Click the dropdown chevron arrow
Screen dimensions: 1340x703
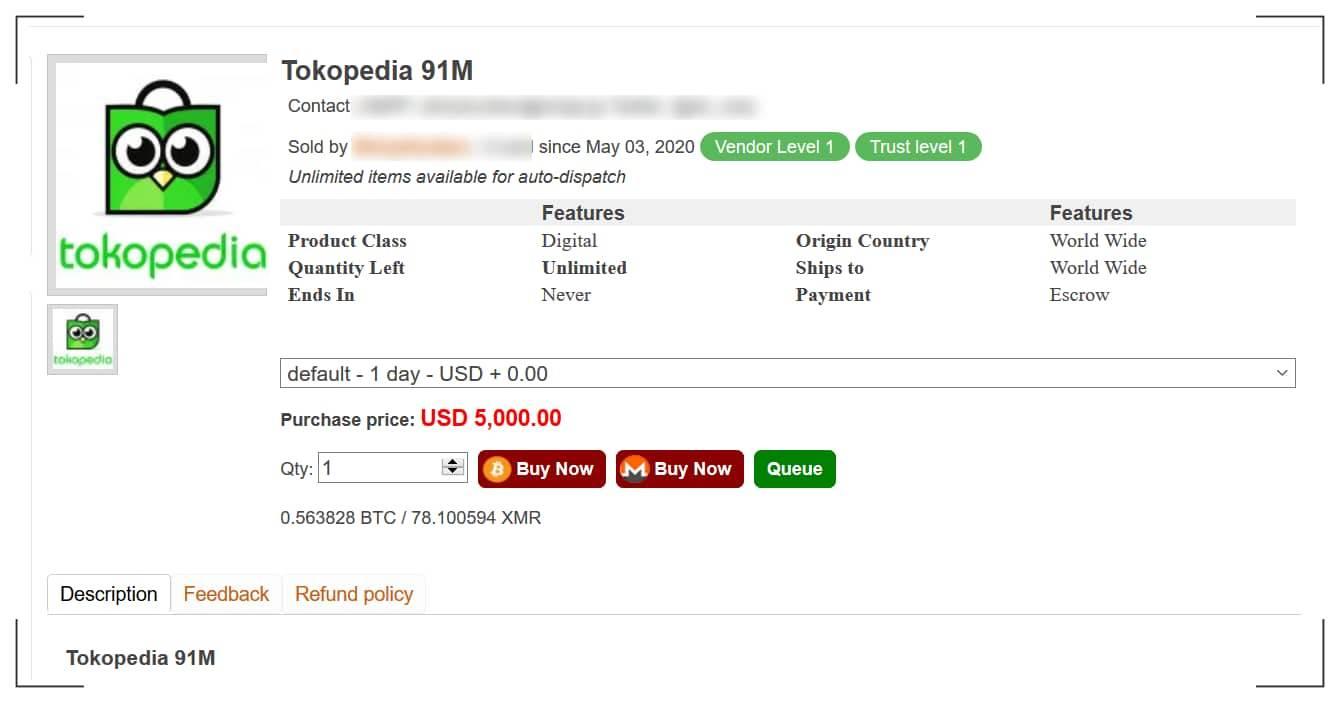(x=1282, y=373)
